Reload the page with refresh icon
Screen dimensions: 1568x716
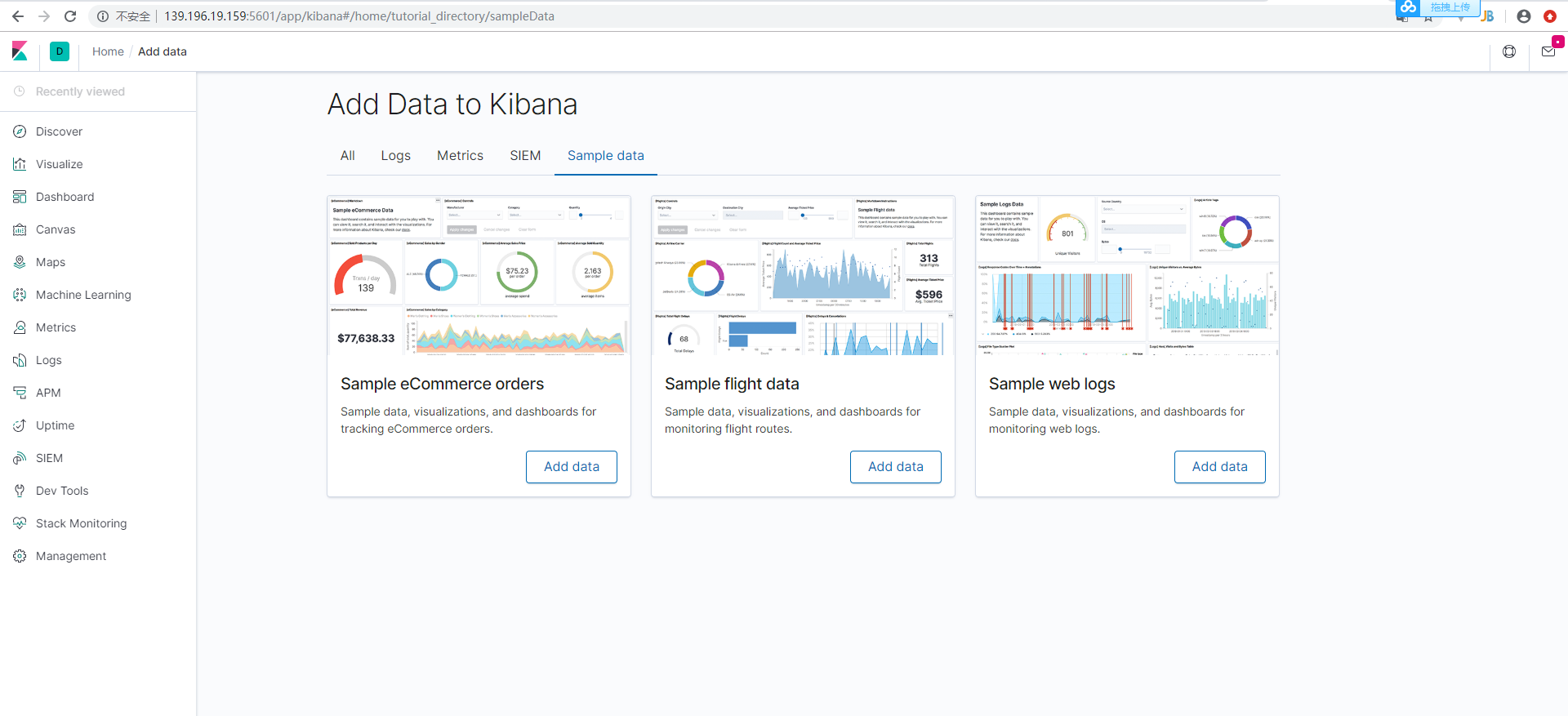pos(70,16)
